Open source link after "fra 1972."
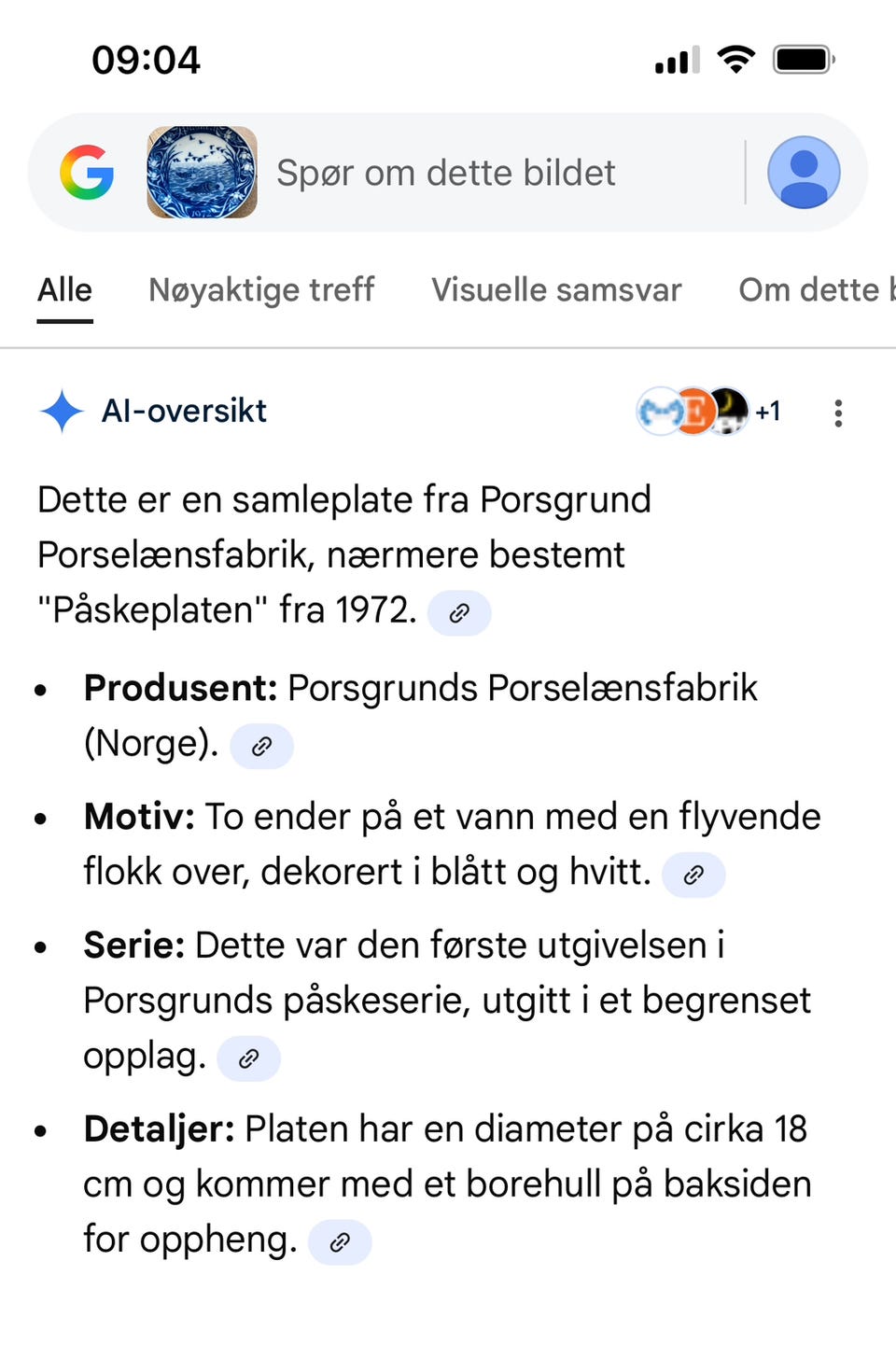The image size is (896, 1345). 459,613
